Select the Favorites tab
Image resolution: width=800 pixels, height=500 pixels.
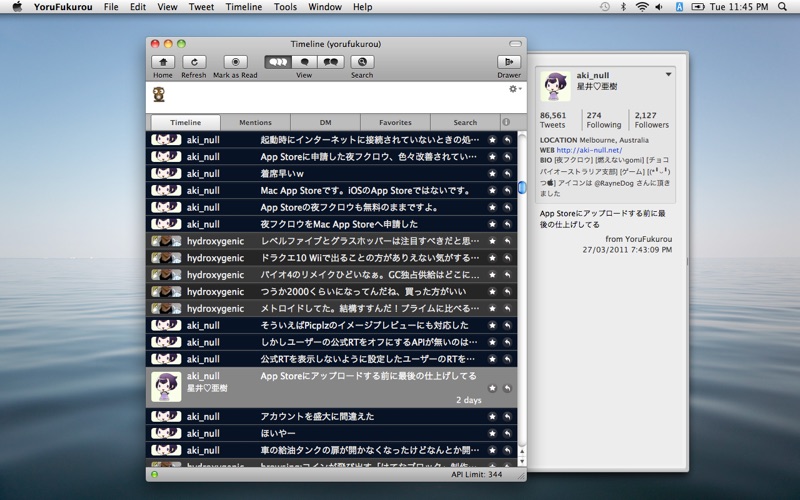(395, 122)
